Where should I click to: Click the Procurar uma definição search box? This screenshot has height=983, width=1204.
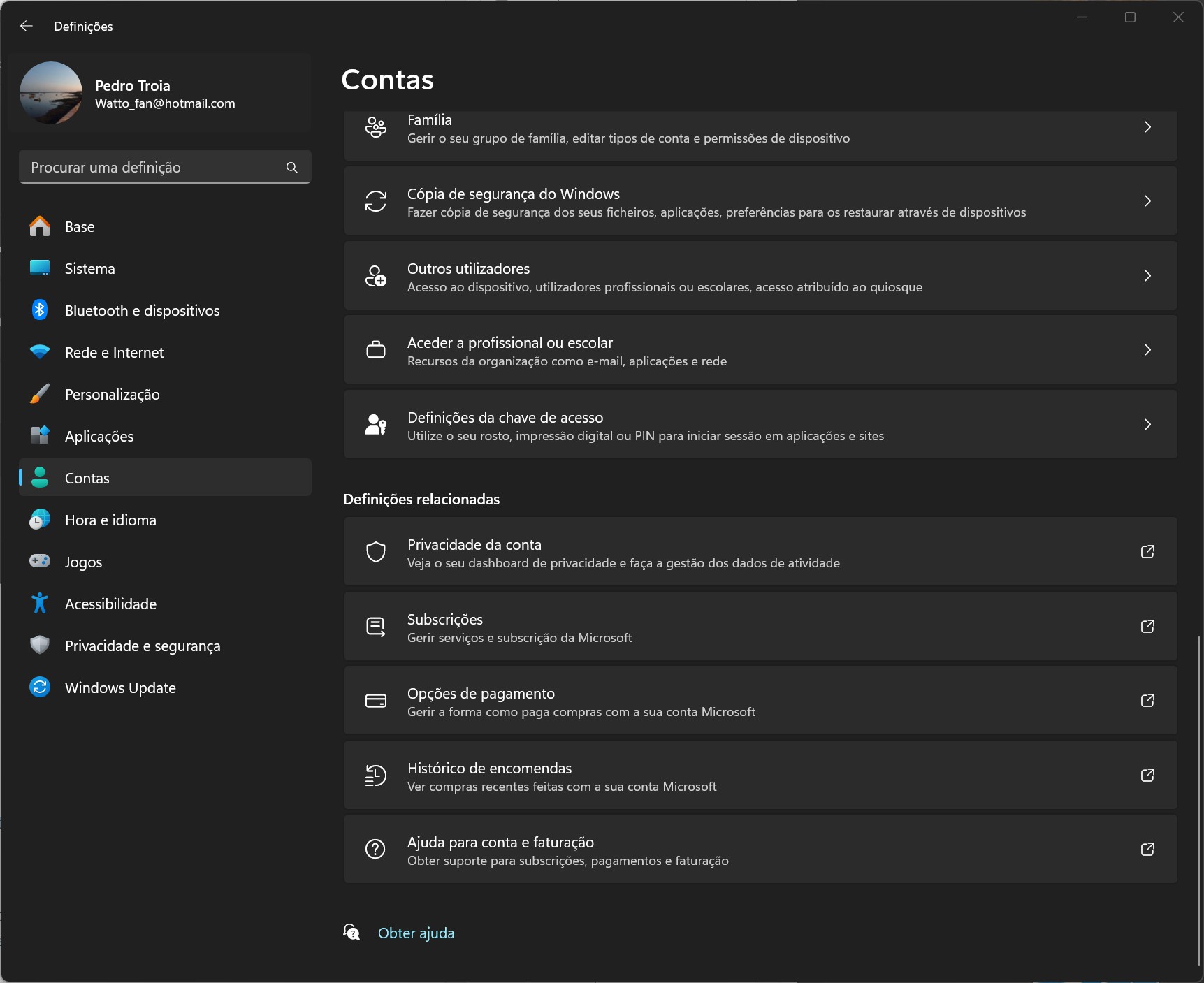(x=154, y=168)
